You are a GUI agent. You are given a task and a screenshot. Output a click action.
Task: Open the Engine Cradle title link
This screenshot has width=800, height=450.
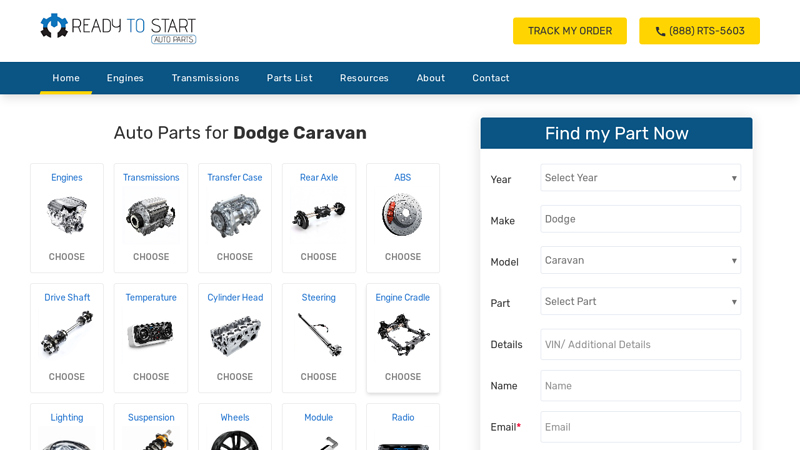click(x=403, y=297)
